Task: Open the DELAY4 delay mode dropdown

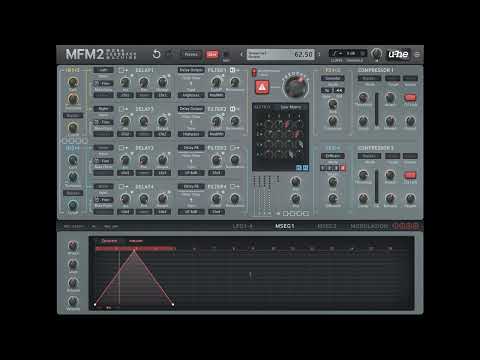Action: point(191,186)
